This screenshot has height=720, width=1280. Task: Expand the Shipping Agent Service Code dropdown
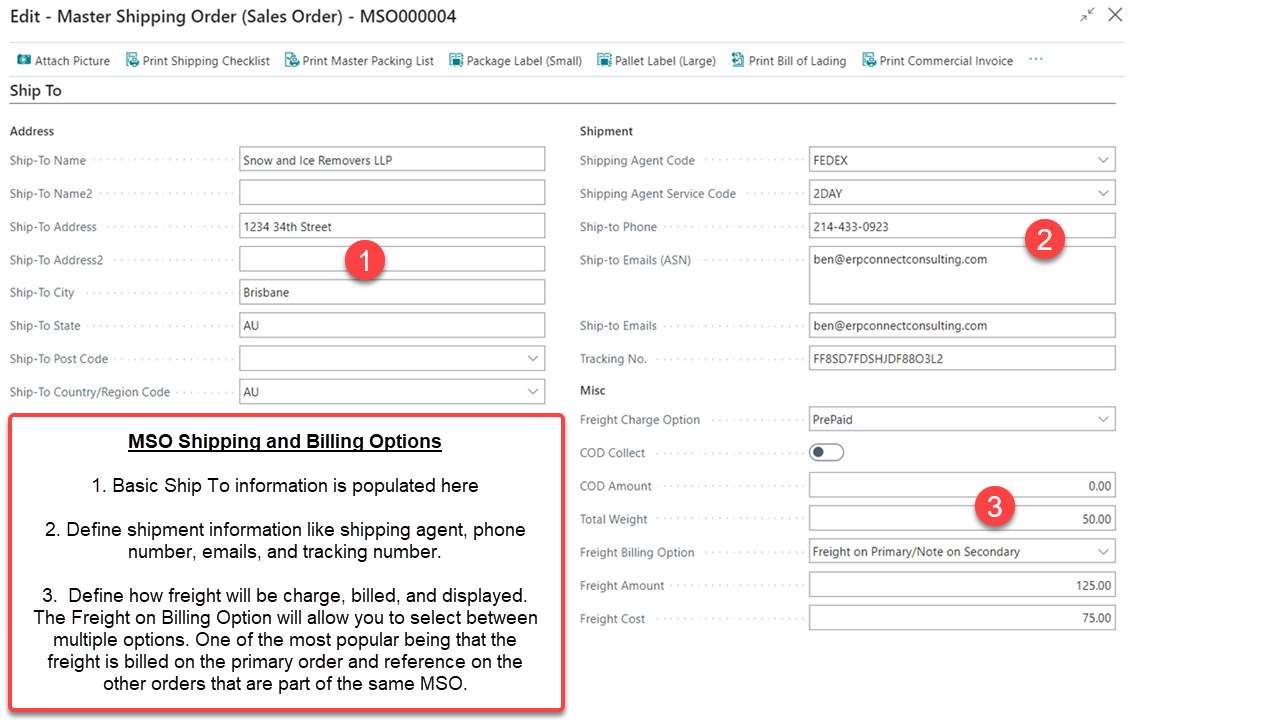point(1103,193)
